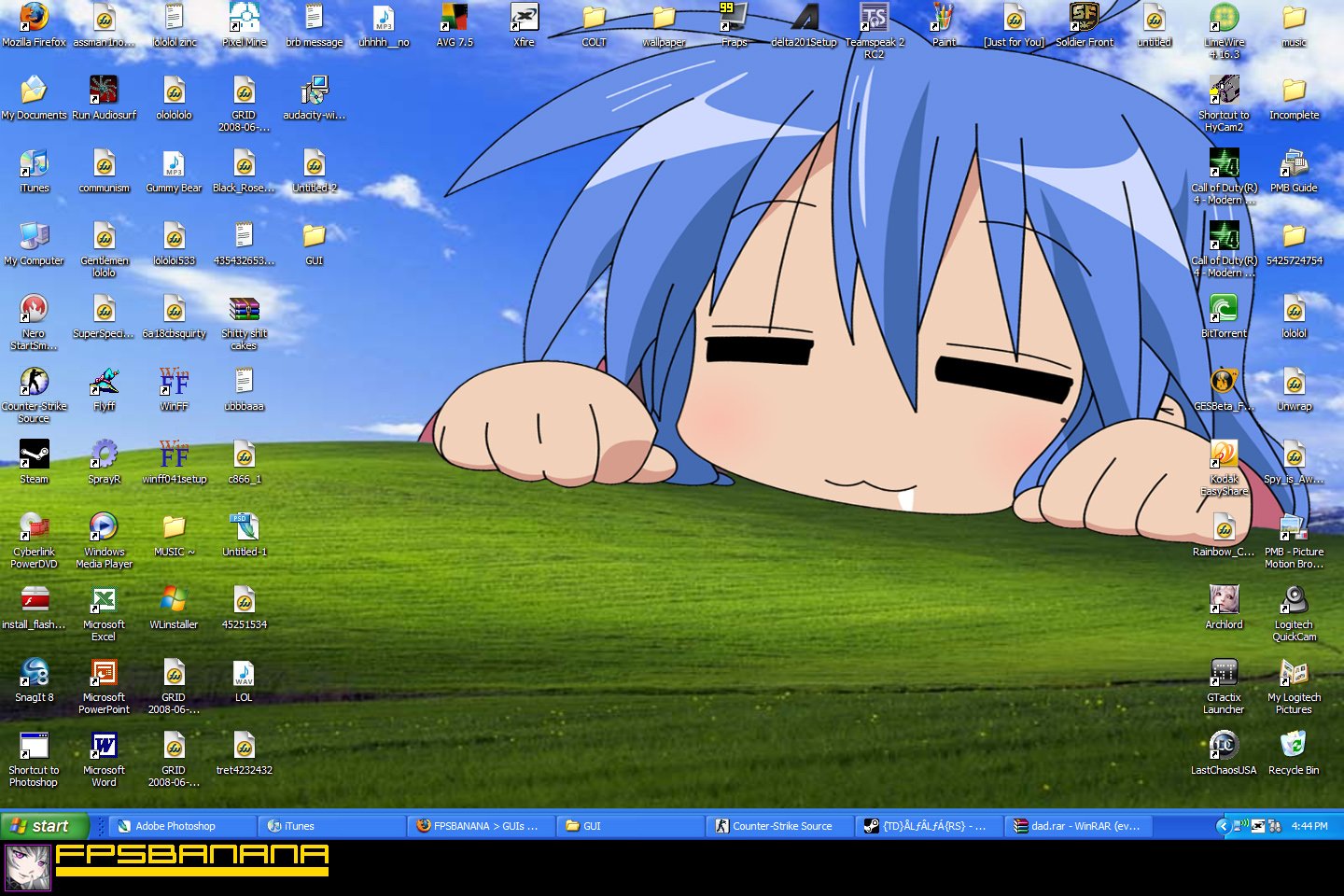Open Paint
The image size is (1344, 896).
click(944, 21)
